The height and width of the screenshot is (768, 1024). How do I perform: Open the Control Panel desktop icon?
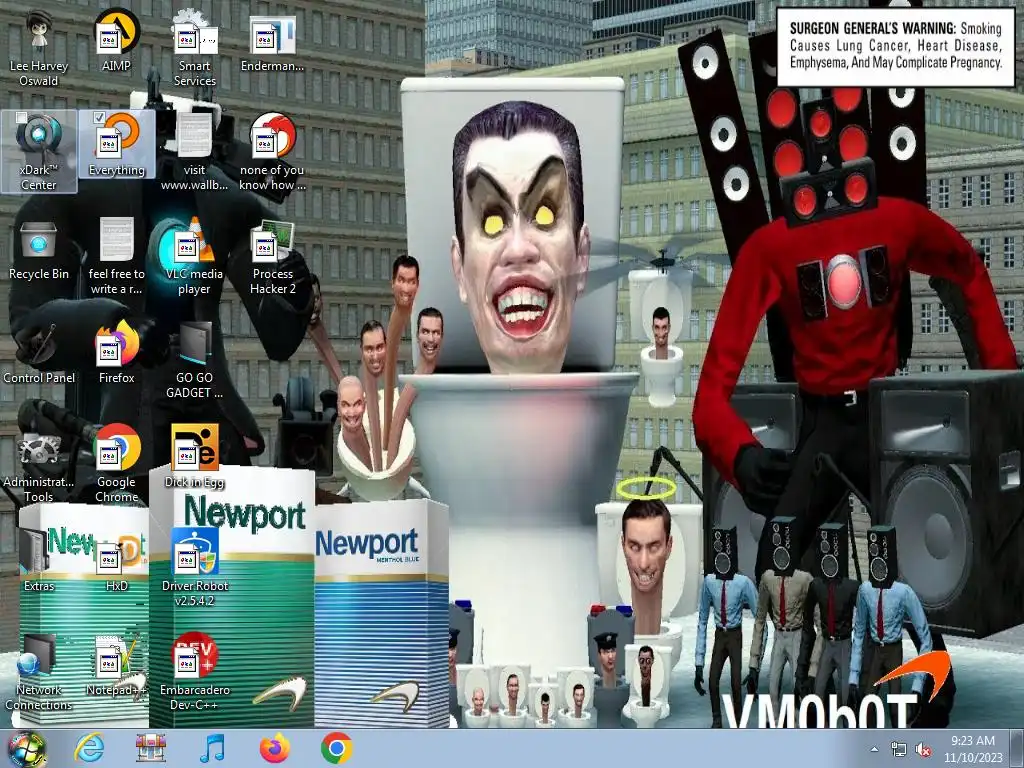pyautogui.click(x=39, y=353)
